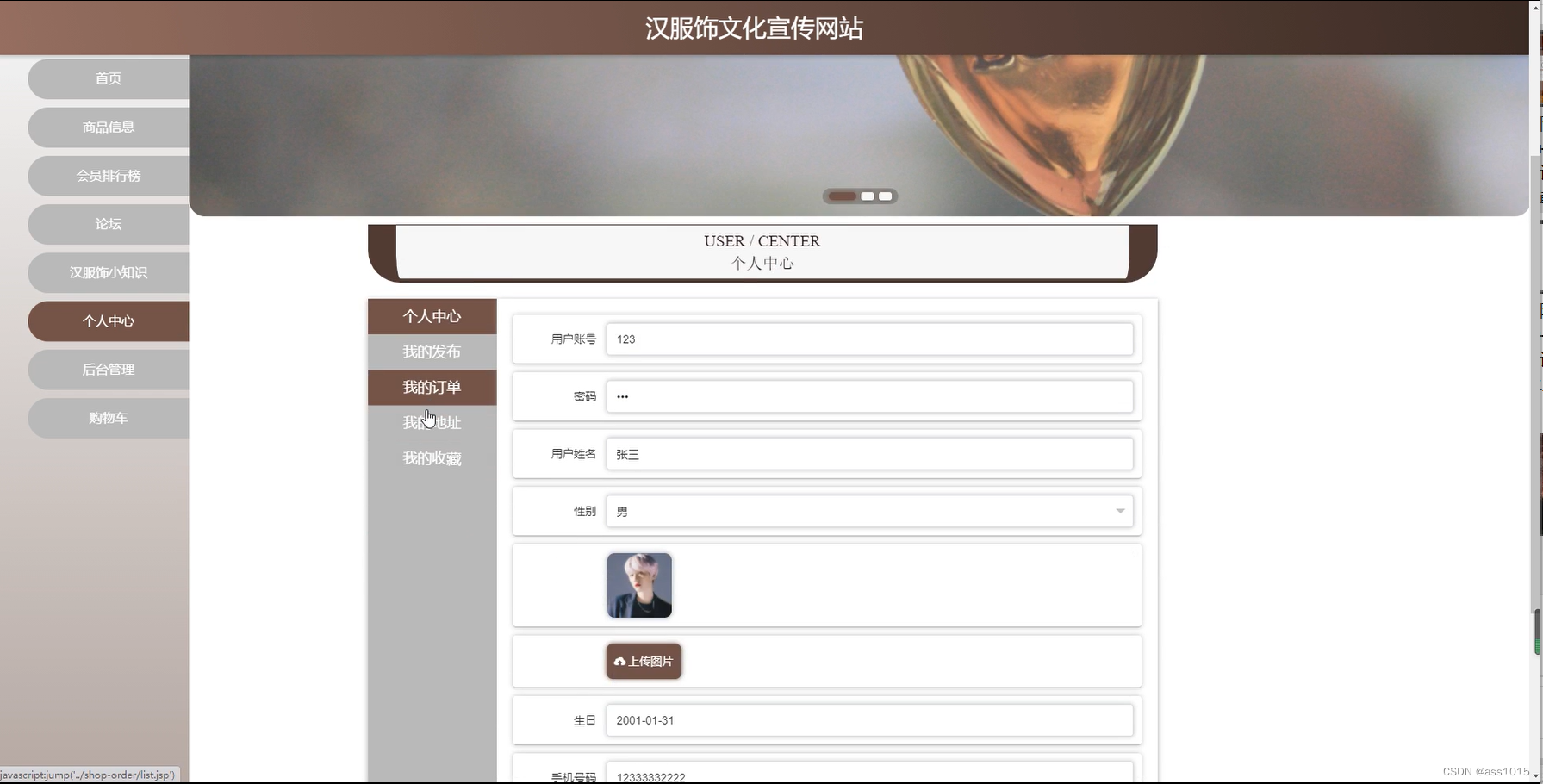Switch to 我的订单 tab

click(x=432, y=387)
